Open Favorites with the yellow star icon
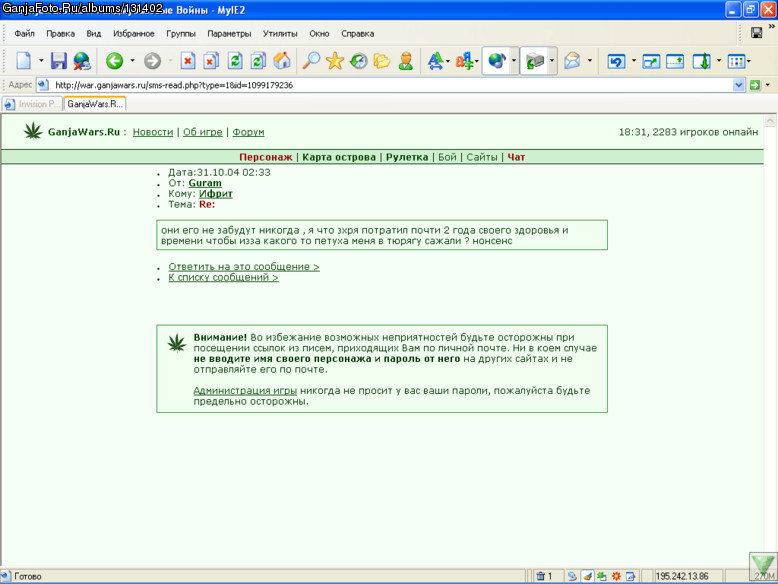 click(x=335, y=61)
